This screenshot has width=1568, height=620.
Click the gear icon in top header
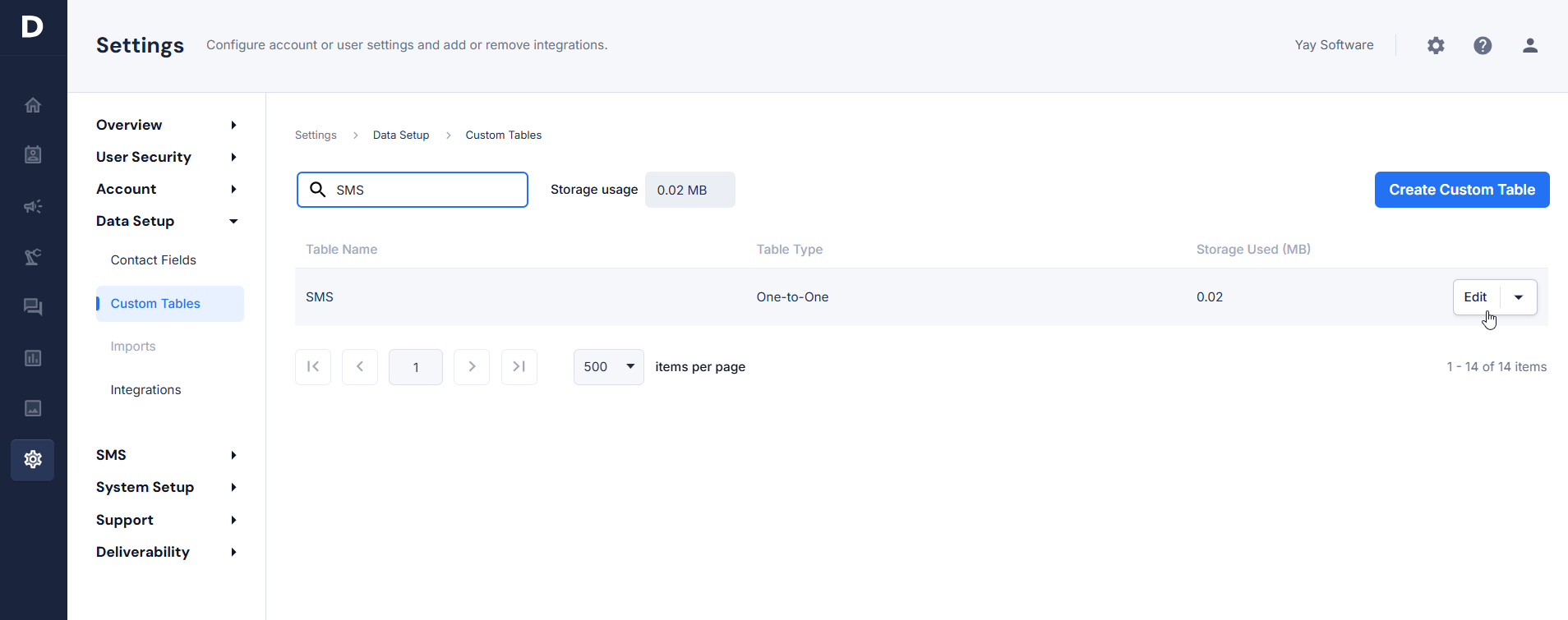click(1436, 46)
